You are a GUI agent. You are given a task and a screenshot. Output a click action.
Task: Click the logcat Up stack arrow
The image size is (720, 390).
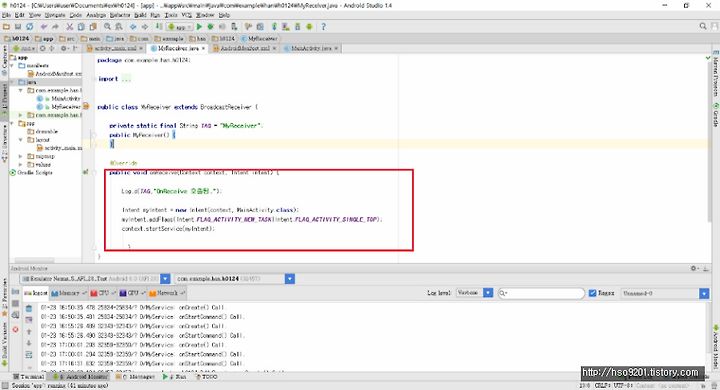28,332
